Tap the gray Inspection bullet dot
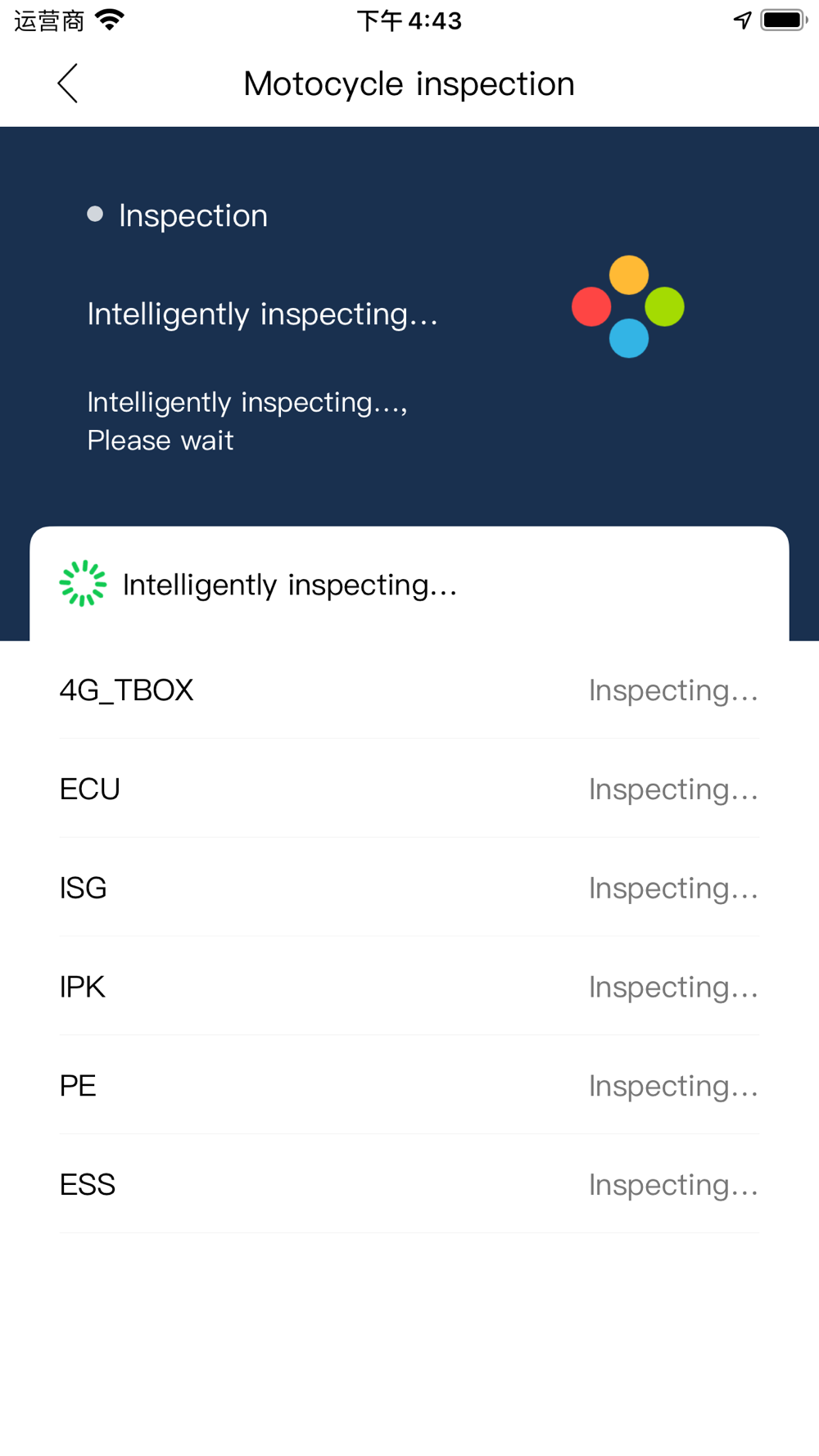The image size is (819, 1456). (x=95, y=215)
